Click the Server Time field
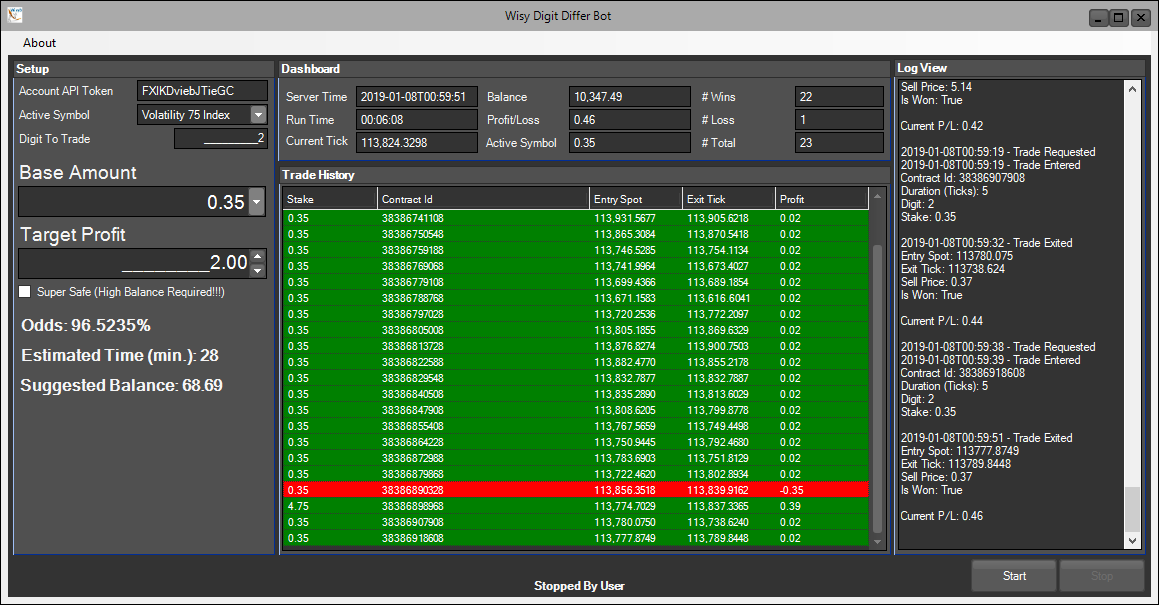The width and height of the screenshot is (1159, 605). click(x=416, y=97)
